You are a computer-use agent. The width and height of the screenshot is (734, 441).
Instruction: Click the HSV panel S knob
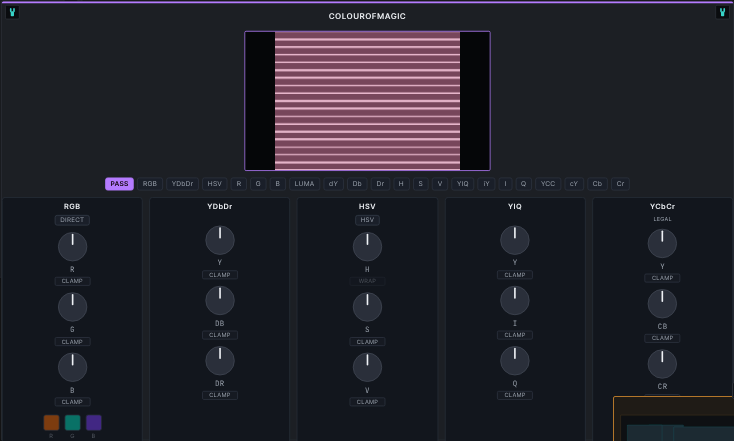[367, 307]
